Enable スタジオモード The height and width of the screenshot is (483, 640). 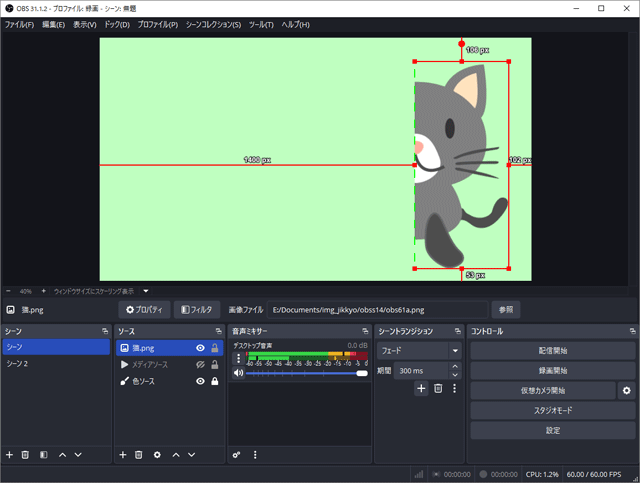[553, 410]
